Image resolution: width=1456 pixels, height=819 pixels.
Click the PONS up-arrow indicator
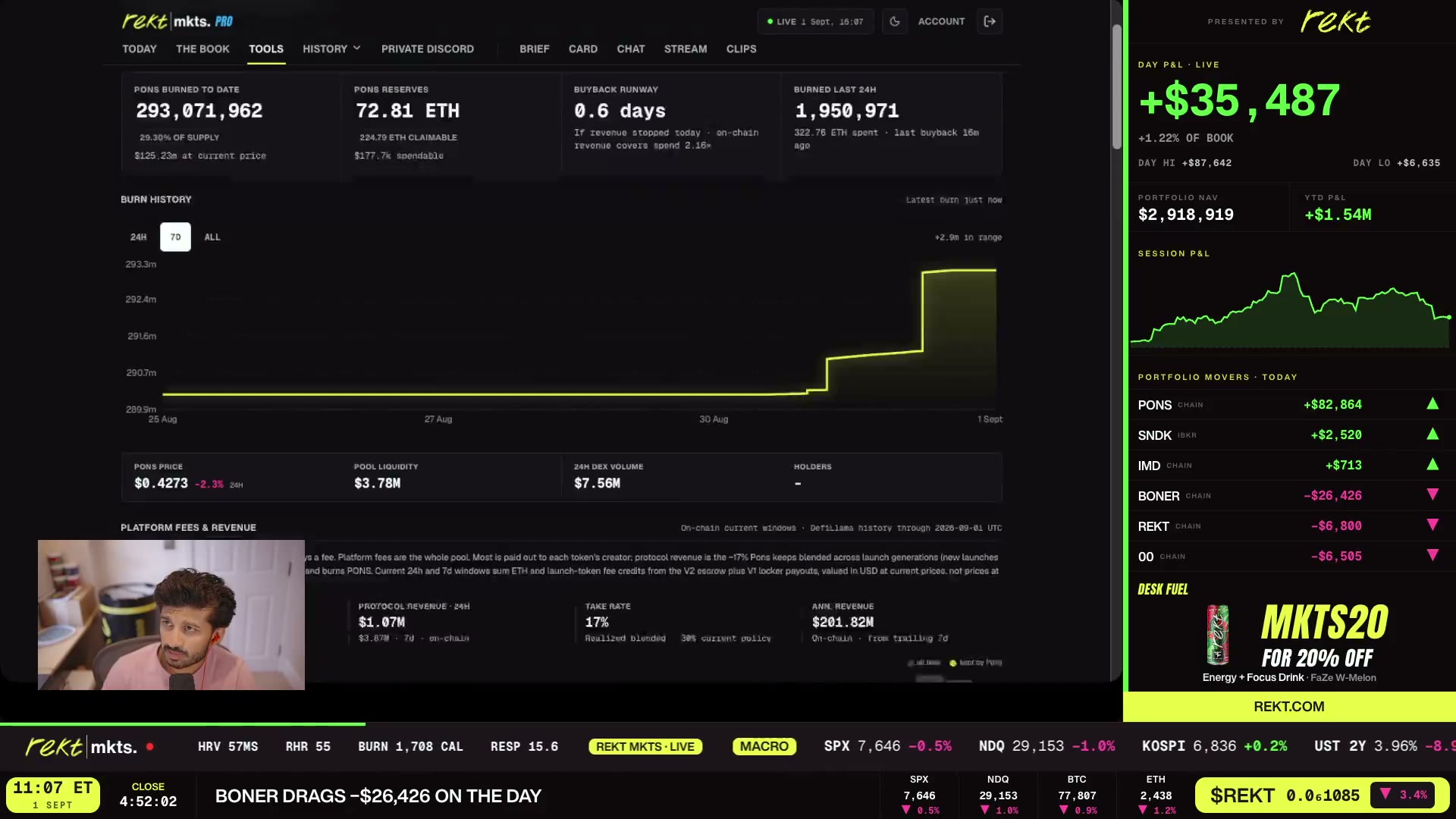[x=1432, y=404]
